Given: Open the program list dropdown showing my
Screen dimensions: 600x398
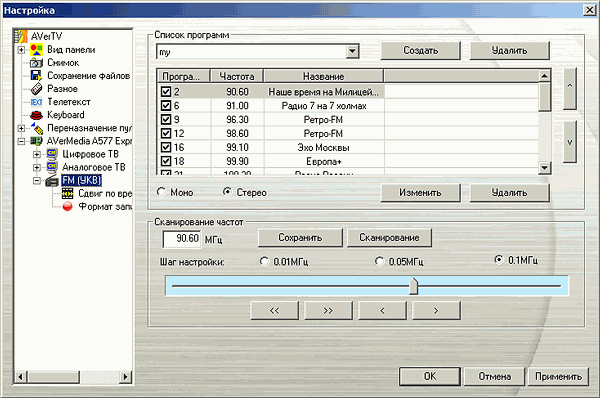Looking at the screenshot, I should (x=352, y=51).
